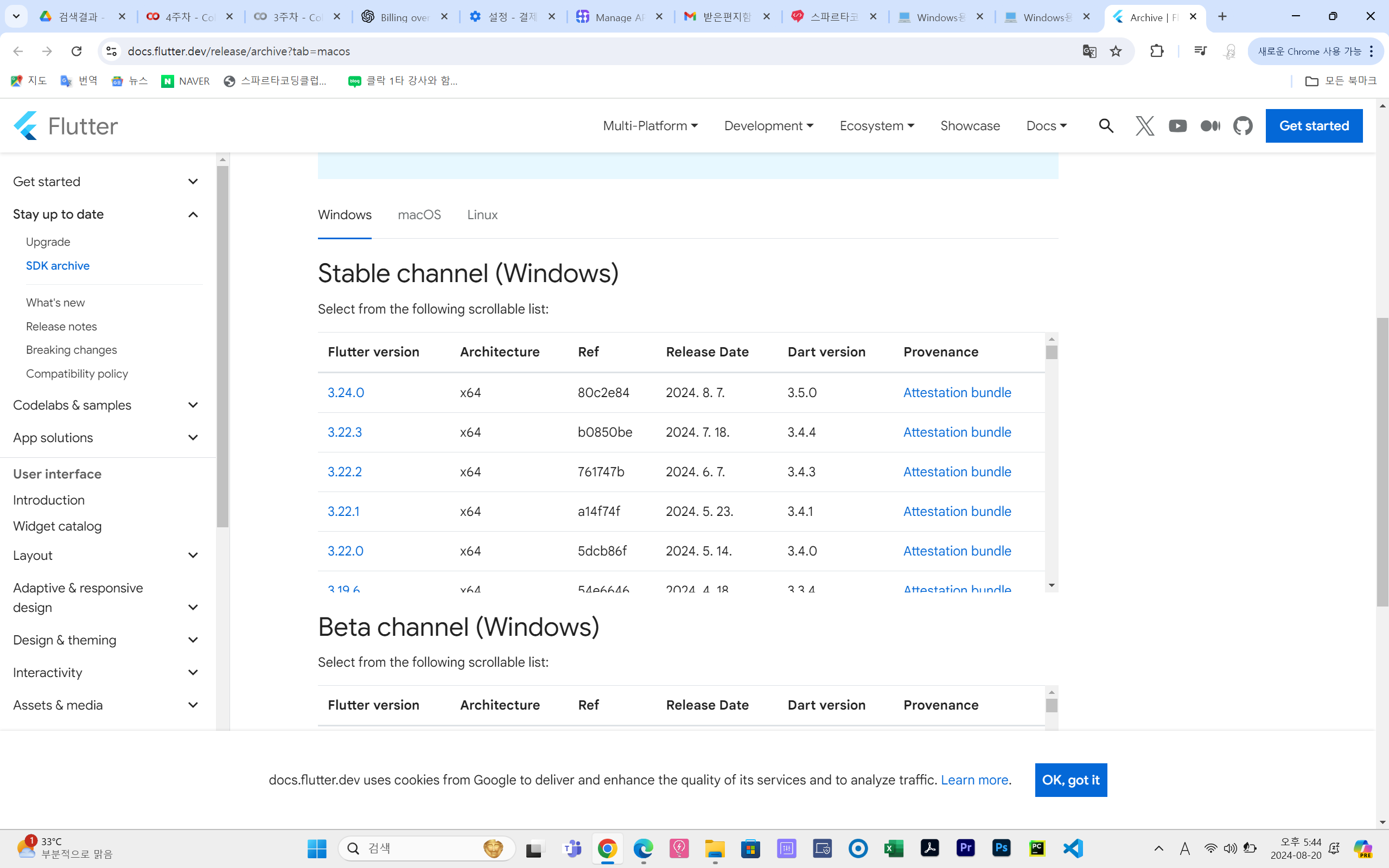Viewport: 1389px width, 868px height.
Task: Expand the Assets & media section
Action: pos(107,705)
